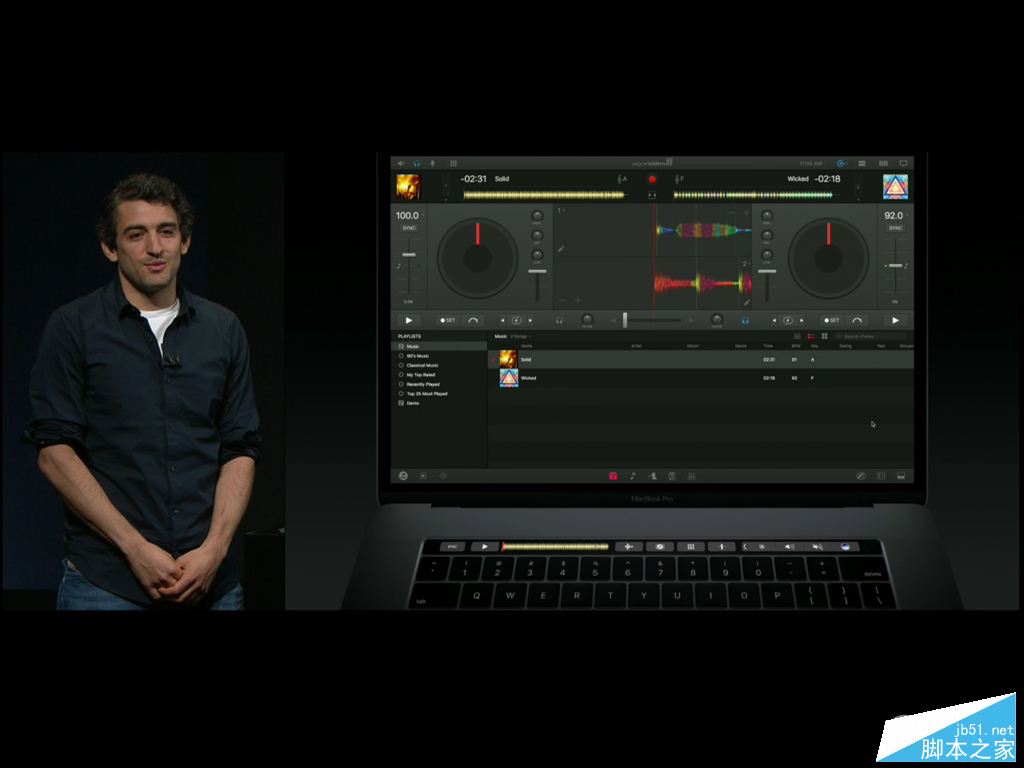Image resolution: width=1024 pixels, height=768 pixels.
Task: Select the Recently Played playlist
Action: click(439, 385)
